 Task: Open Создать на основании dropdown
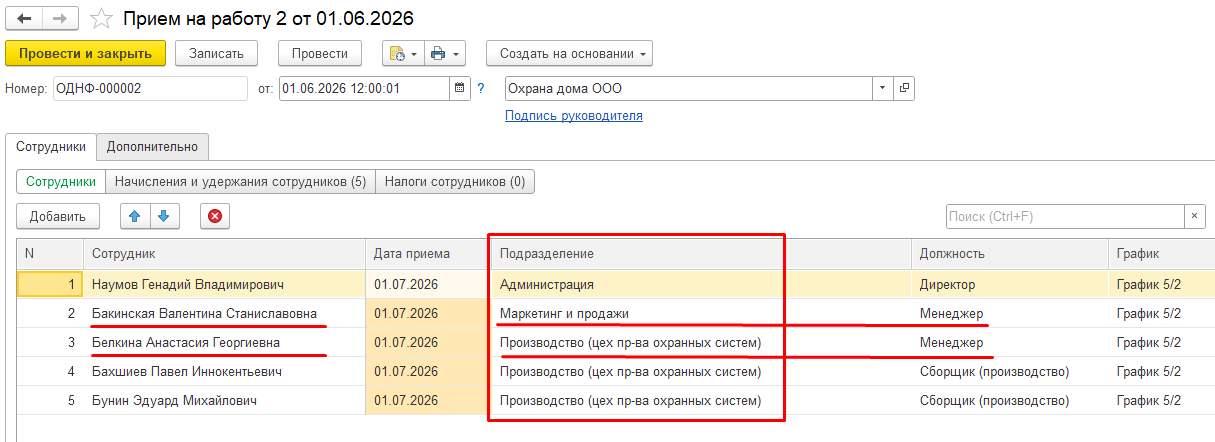point(569,53)
